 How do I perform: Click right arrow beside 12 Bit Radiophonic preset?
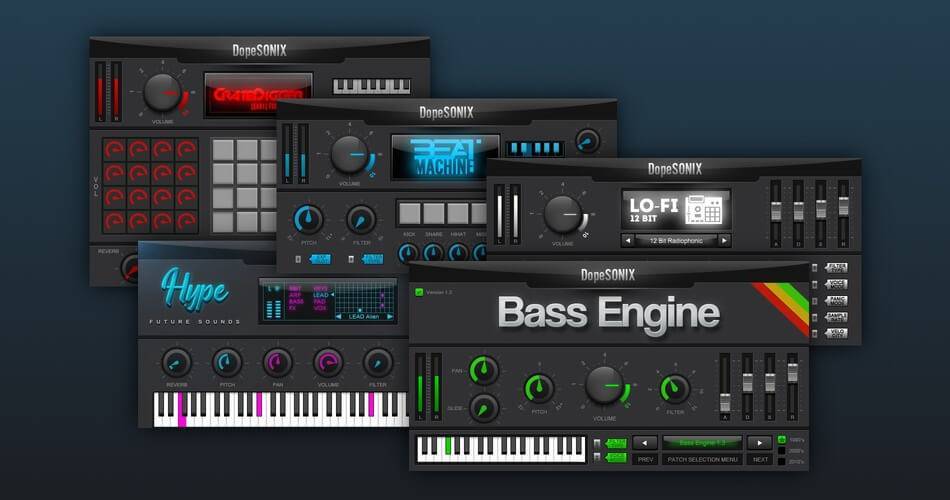coord(724,241)
